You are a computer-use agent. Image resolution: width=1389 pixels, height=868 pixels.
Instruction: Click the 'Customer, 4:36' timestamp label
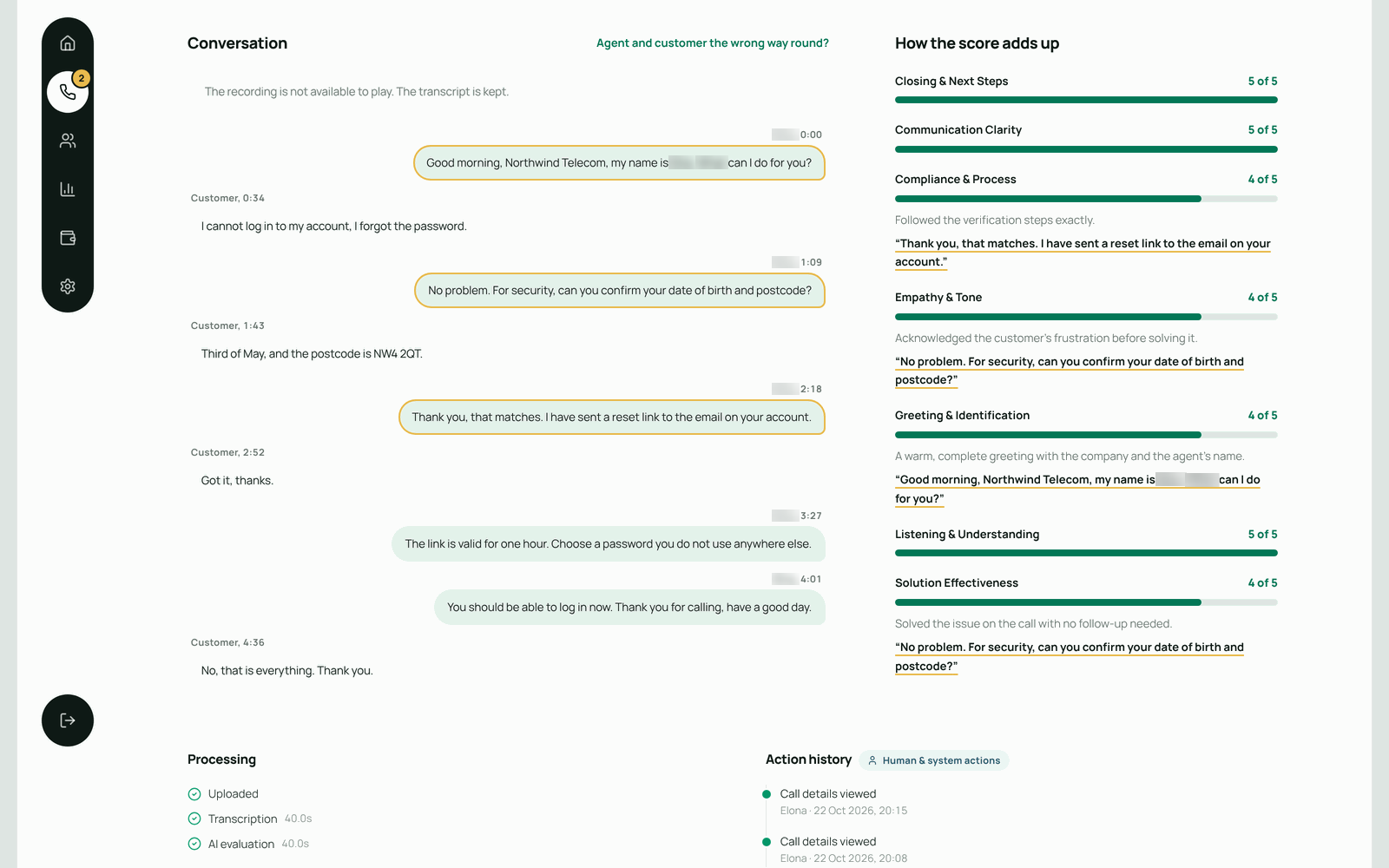227,643
